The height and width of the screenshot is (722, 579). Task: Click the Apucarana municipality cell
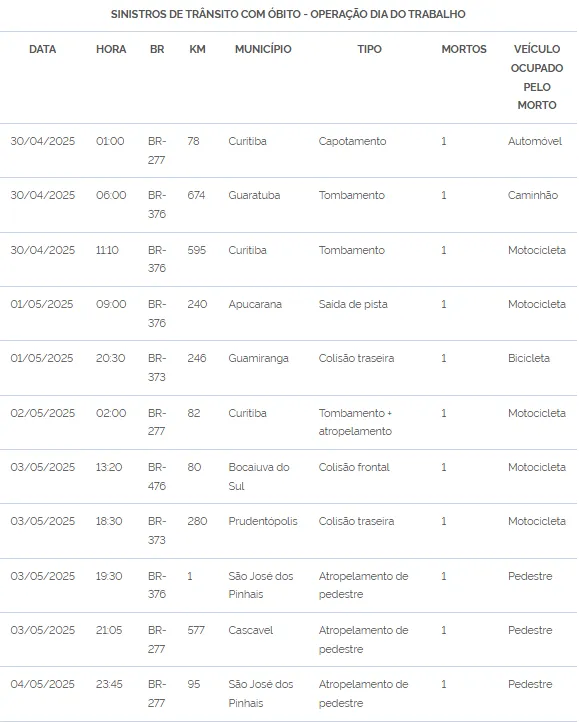click(255, 304)
